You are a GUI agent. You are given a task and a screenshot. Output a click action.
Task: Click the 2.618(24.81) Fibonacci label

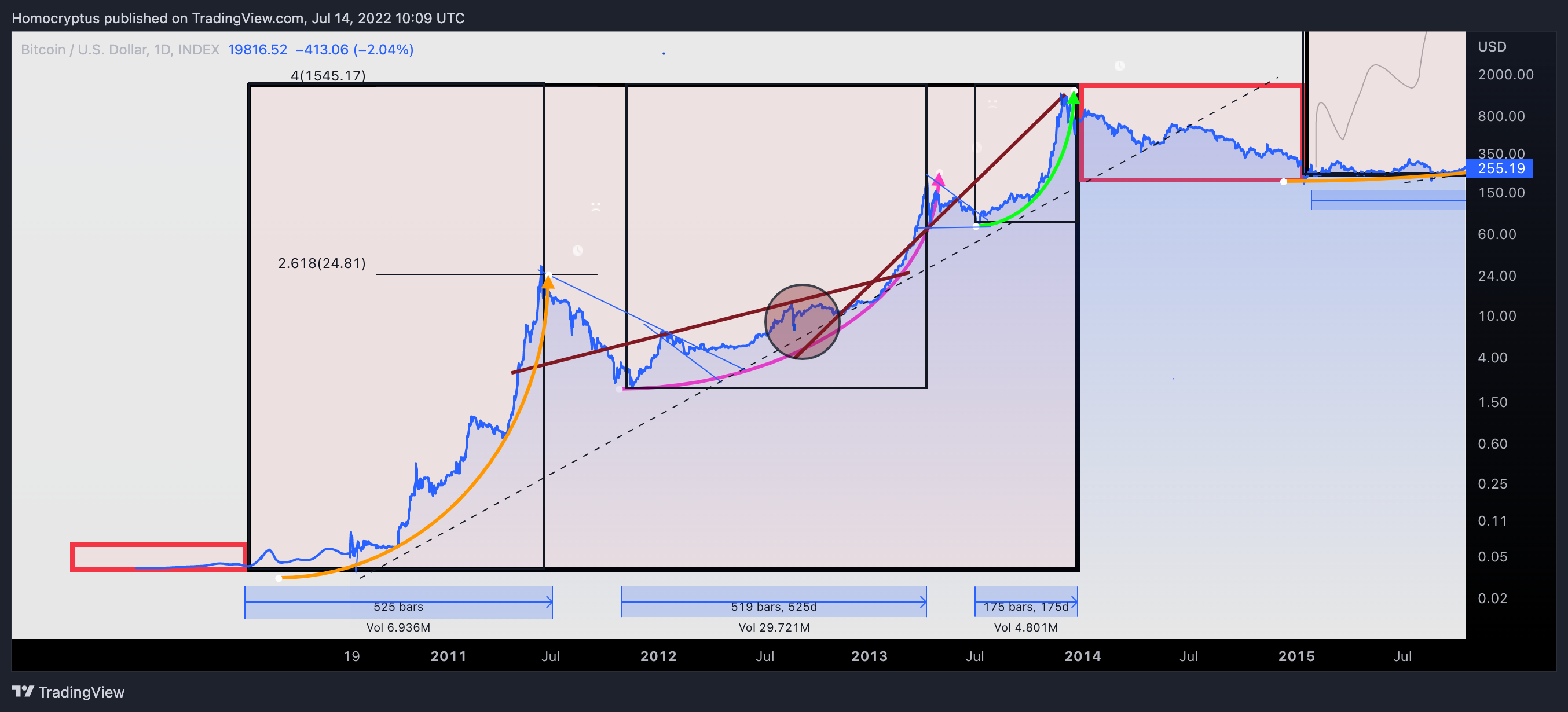322,263
